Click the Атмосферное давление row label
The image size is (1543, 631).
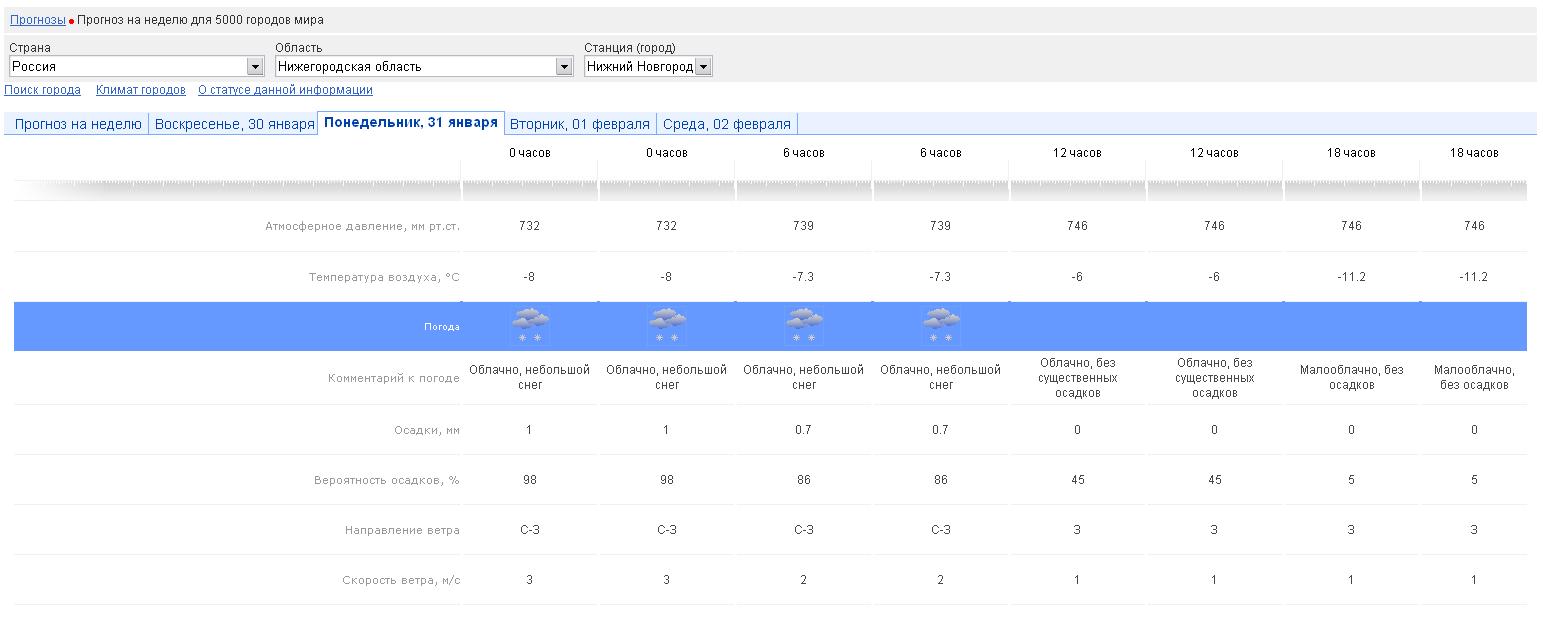point(362,226)
